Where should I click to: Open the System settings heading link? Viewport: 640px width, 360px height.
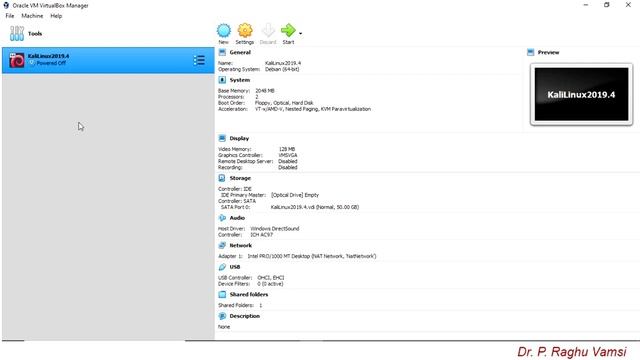pyautogui.click(x=240, y=80)
